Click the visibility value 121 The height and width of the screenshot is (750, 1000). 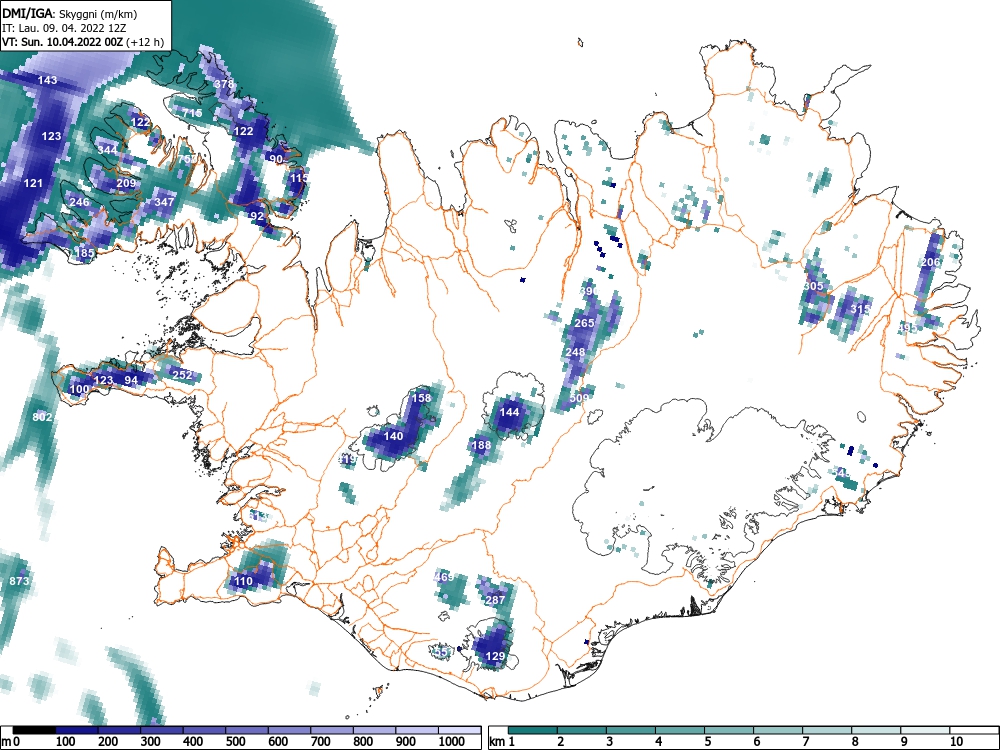(33, 183)
